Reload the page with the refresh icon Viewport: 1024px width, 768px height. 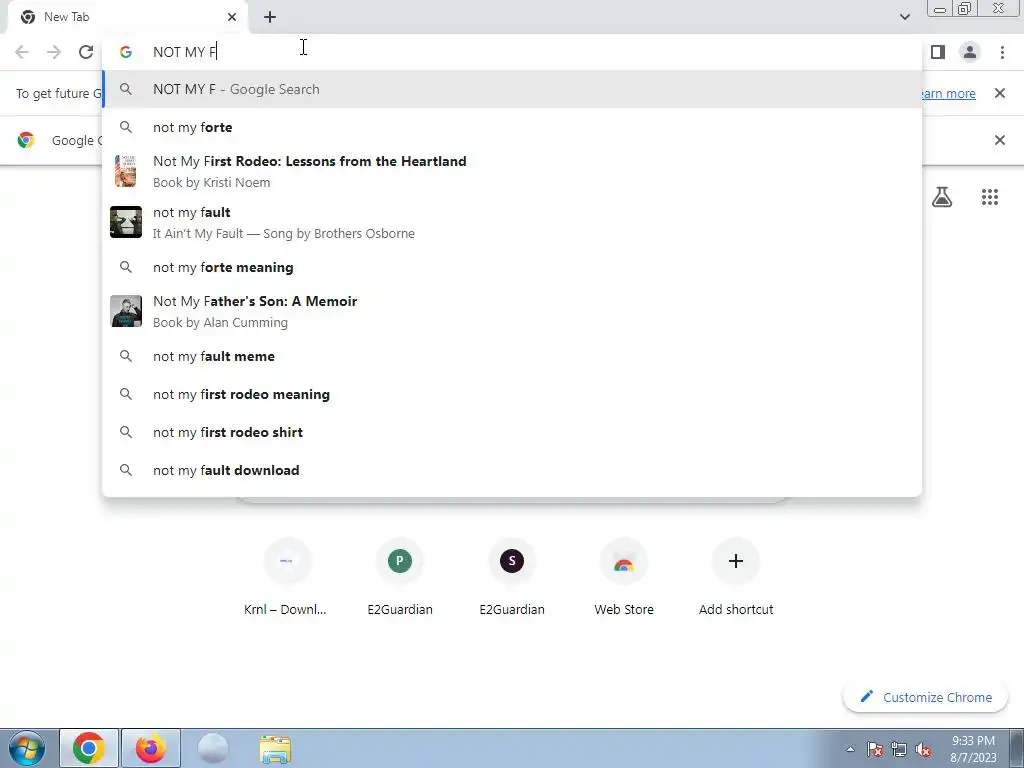[86, 52]
